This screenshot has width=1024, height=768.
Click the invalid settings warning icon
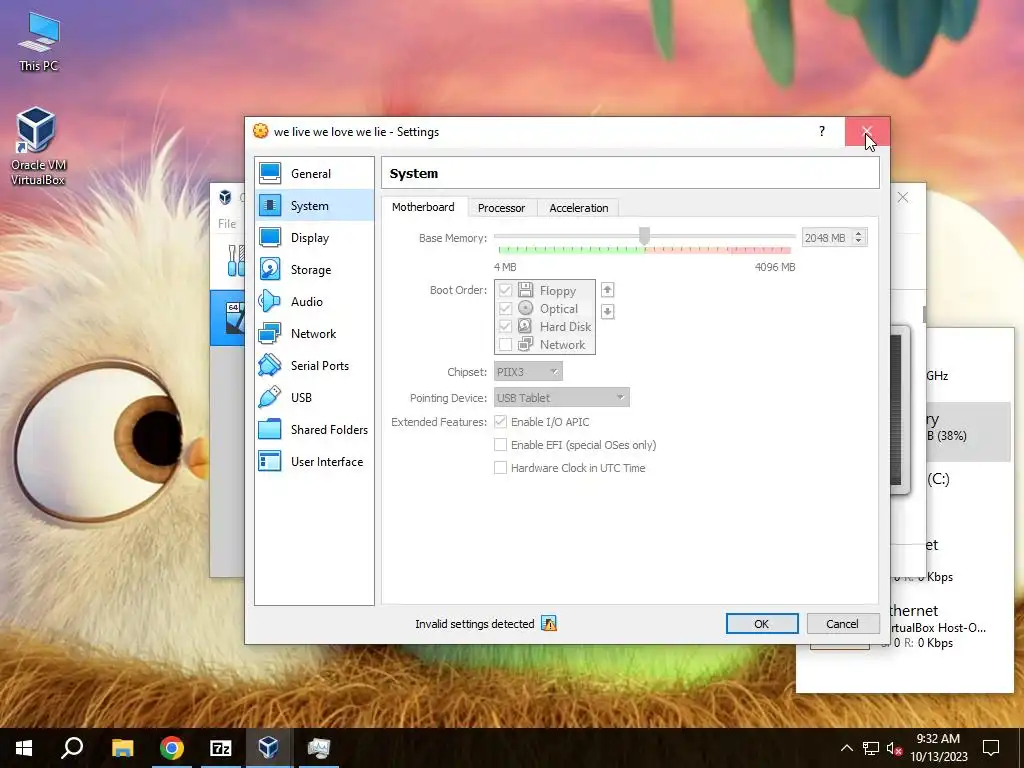(549, 624)
